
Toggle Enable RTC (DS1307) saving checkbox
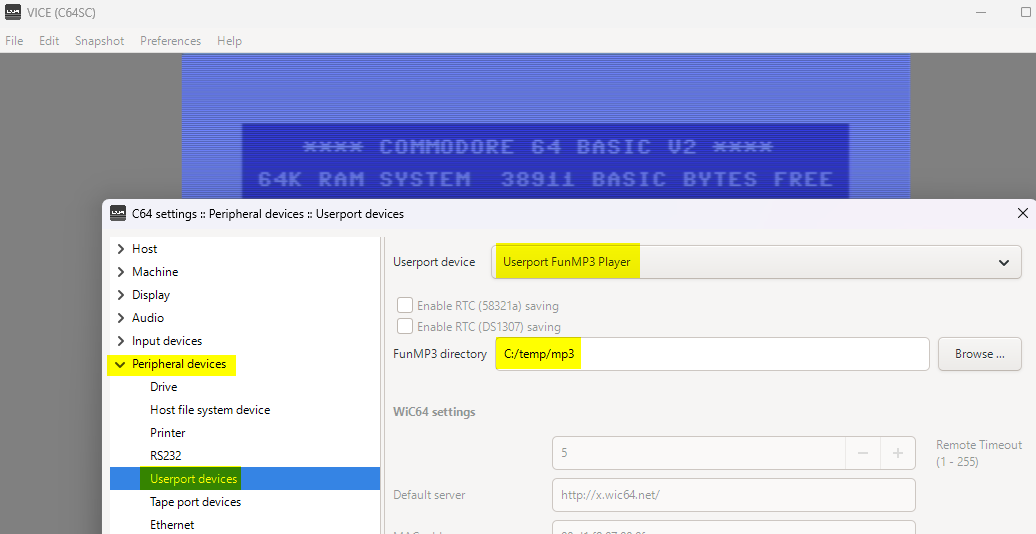click(405, 326)
